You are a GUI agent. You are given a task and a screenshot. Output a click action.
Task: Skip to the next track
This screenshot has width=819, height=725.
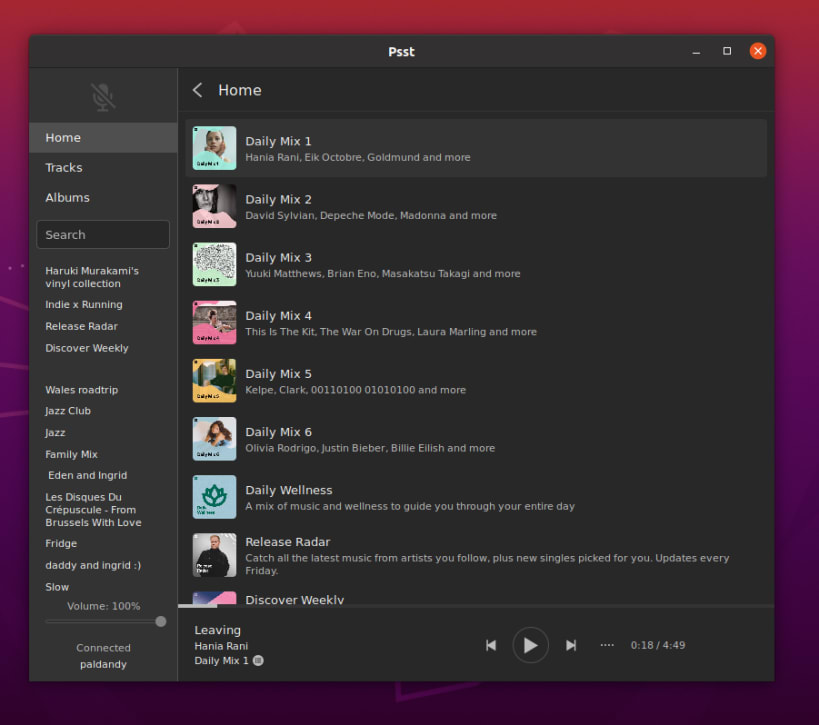571,645
